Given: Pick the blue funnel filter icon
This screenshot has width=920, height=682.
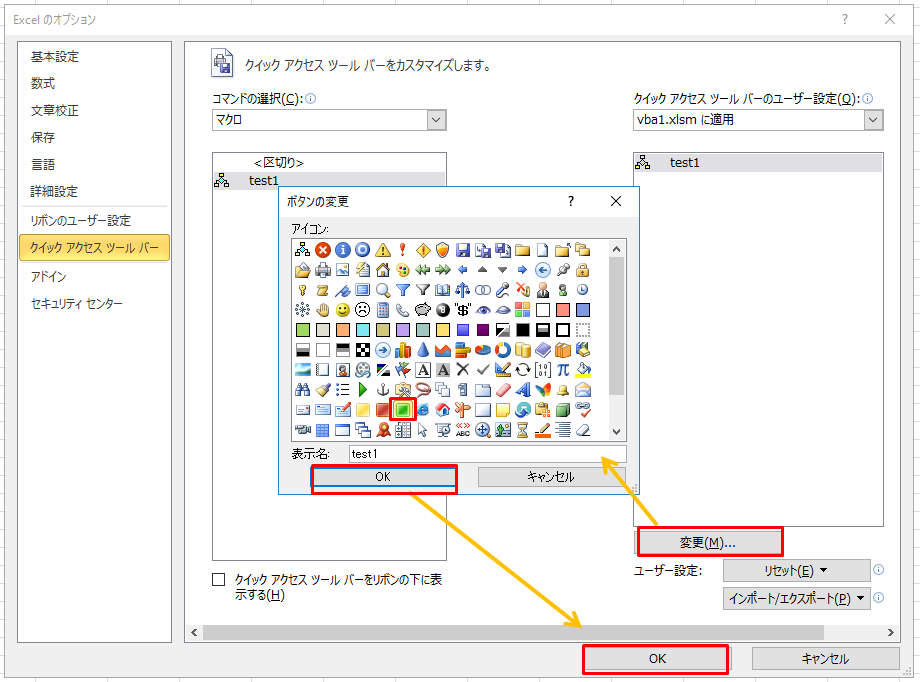Looking at the screenshot, I should 402,290.
